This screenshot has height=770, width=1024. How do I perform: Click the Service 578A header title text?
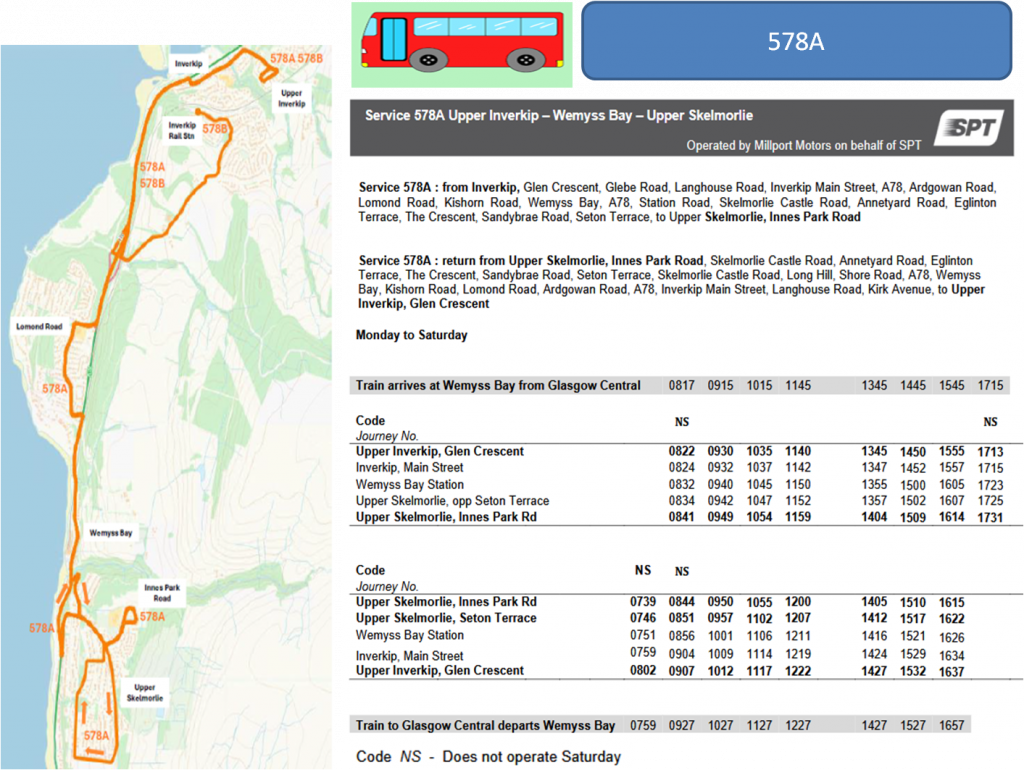558,116
